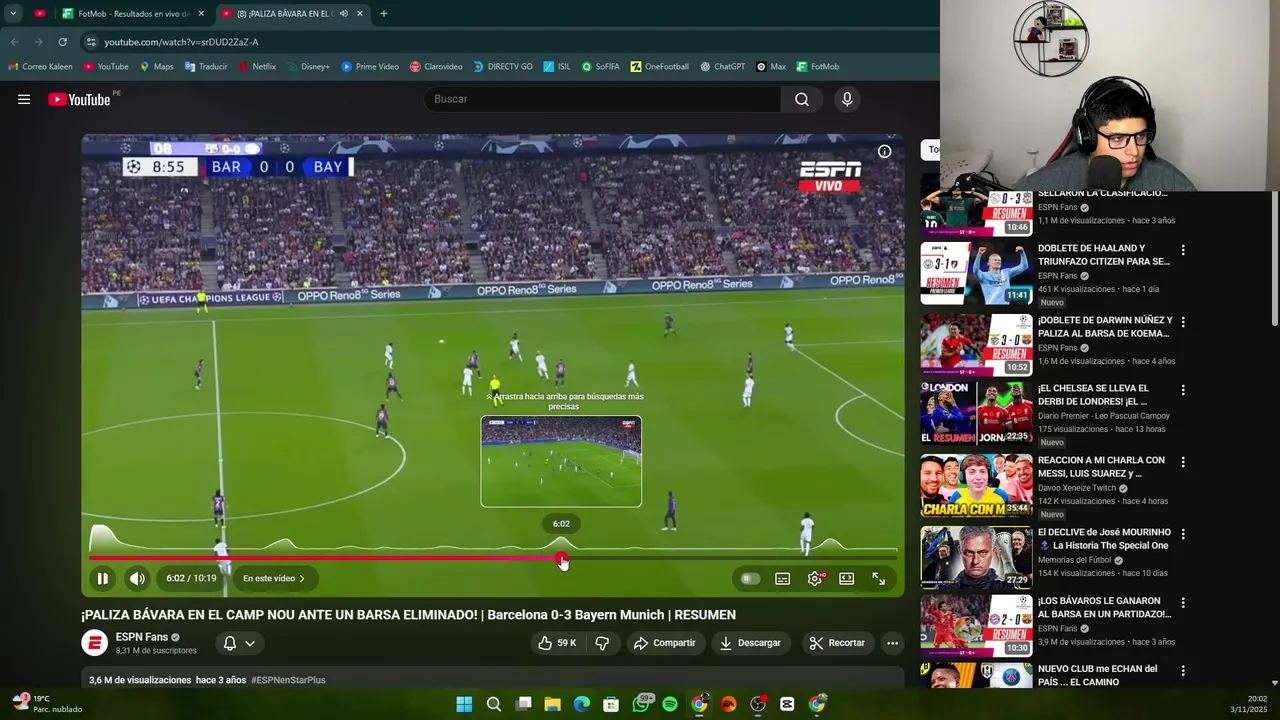This screenshot has width=1280, height=720.
Task: Open the Mourinho decline video thumbnail
Action: (x=976, y=557)
